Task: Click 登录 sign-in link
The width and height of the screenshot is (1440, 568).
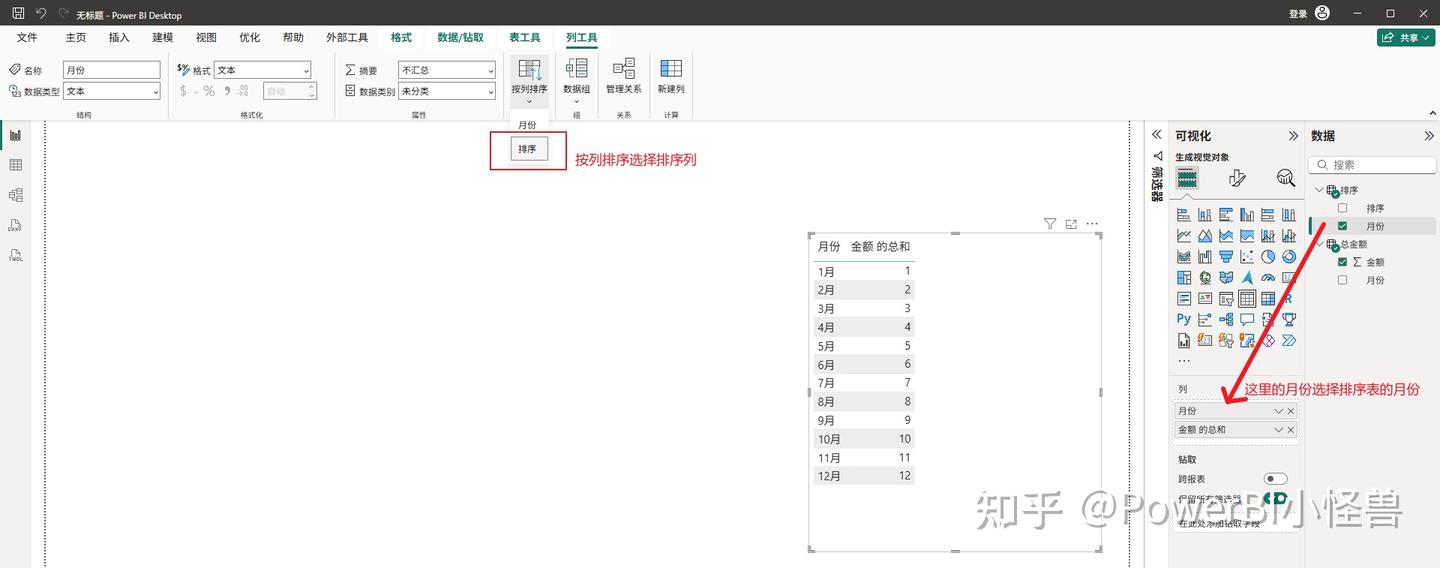Action: [1298, 14]
